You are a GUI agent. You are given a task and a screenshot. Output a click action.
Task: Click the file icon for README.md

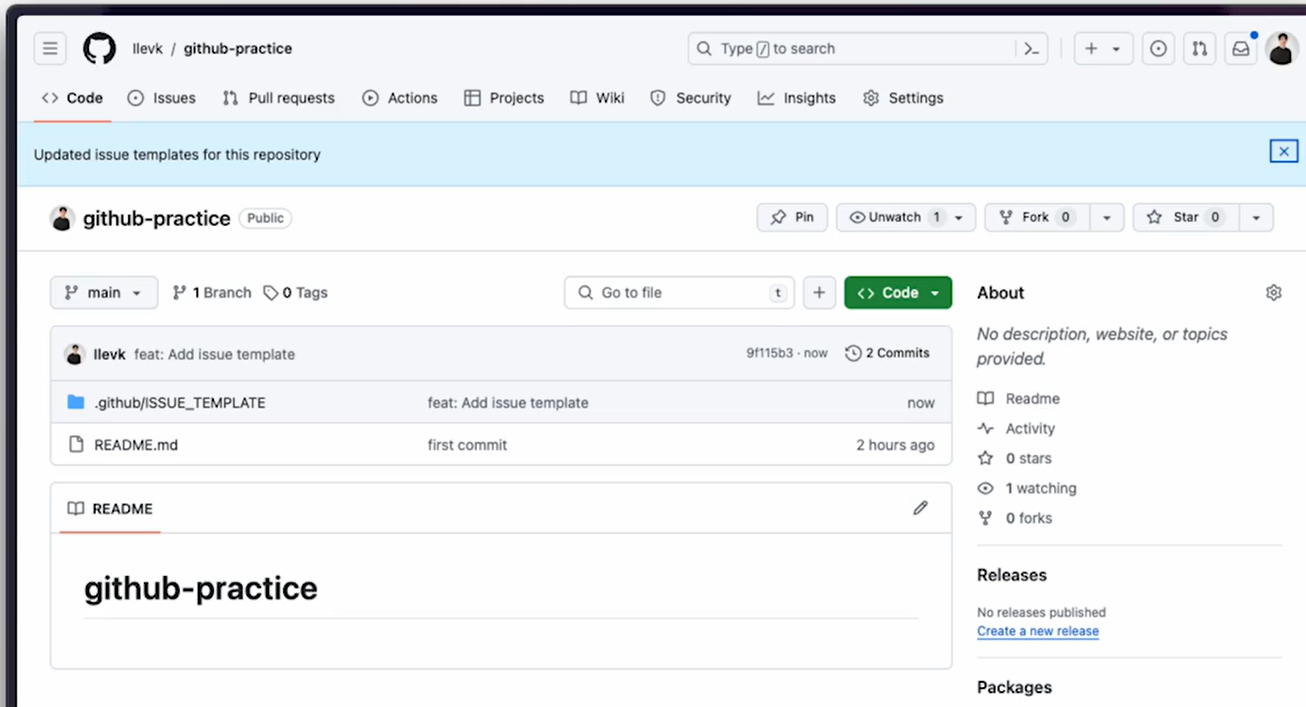76,444
